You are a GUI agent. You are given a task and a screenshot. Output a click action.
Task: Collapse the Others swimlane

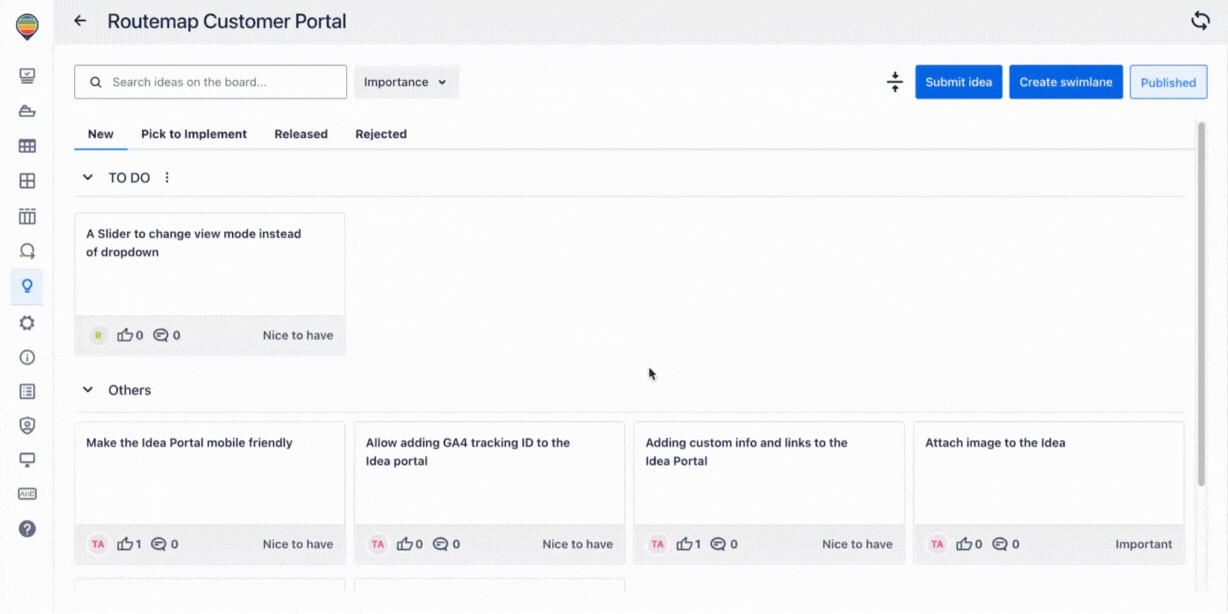coord(88,390)
